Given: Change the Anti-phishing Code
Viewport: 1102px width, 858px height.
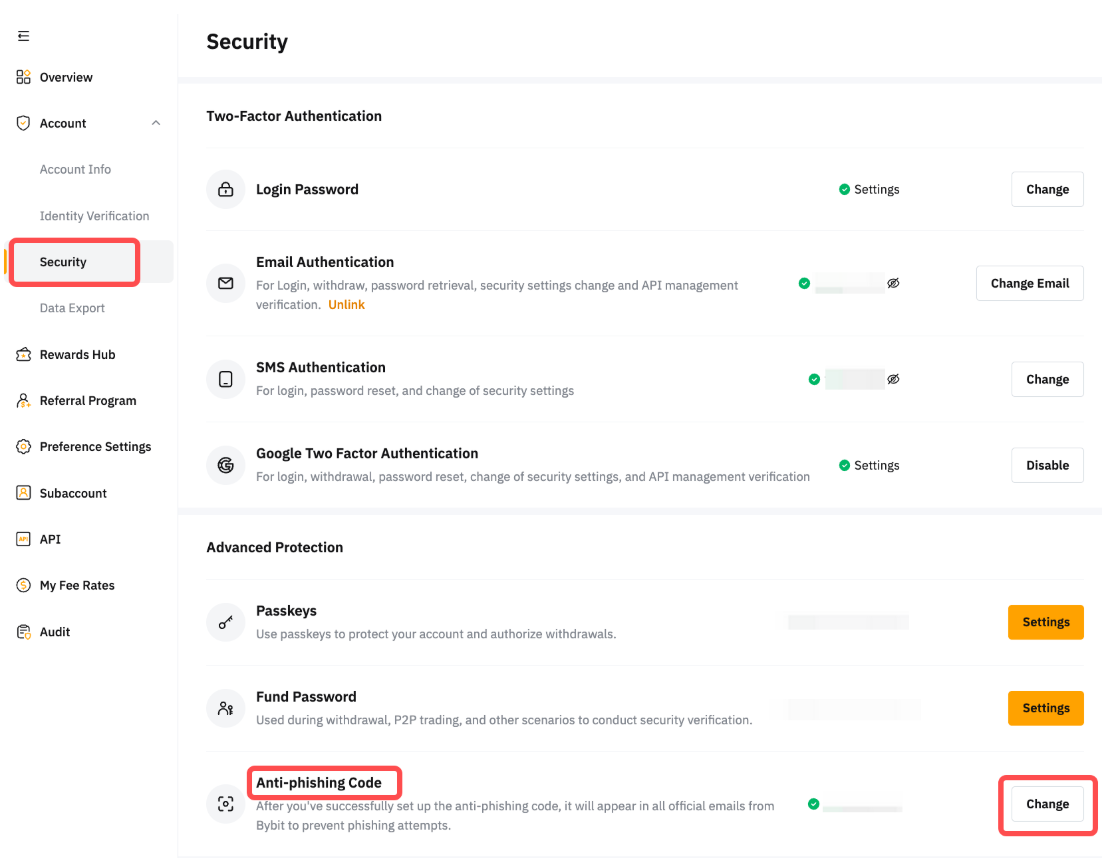Looking at the screenshot, I should [x=1047, y=804].
